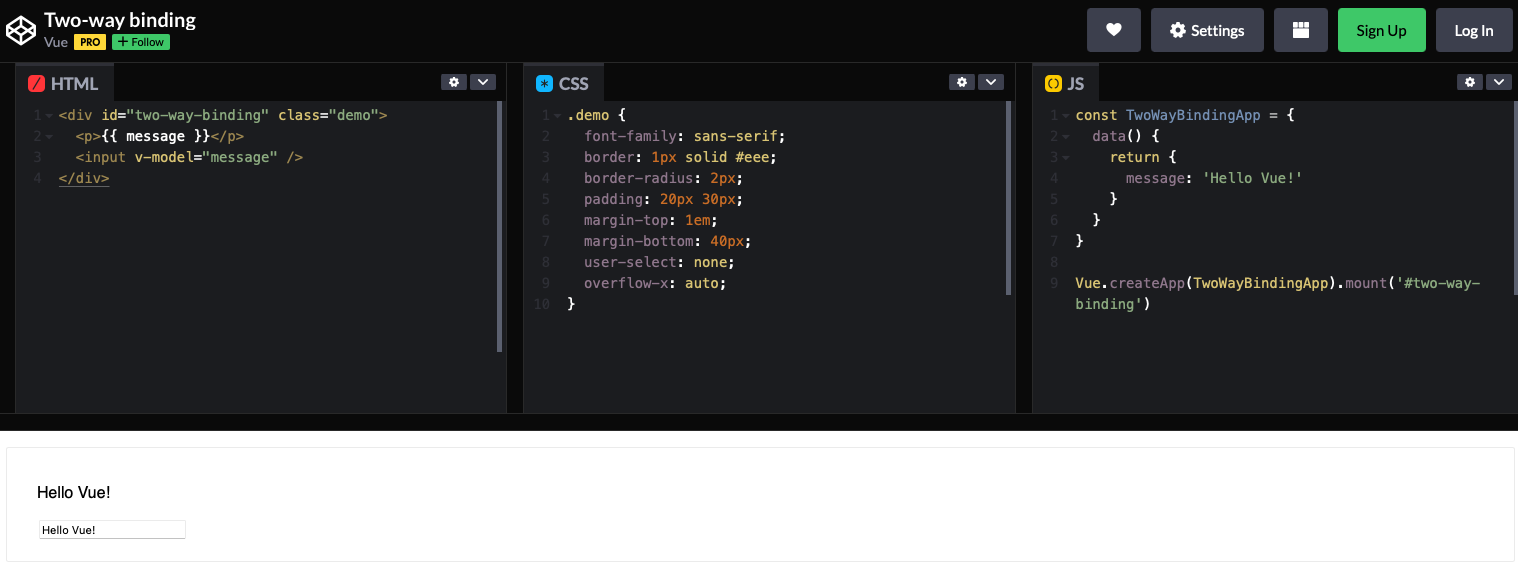Click '{{ message }}' interpolation in HTML

156,136
